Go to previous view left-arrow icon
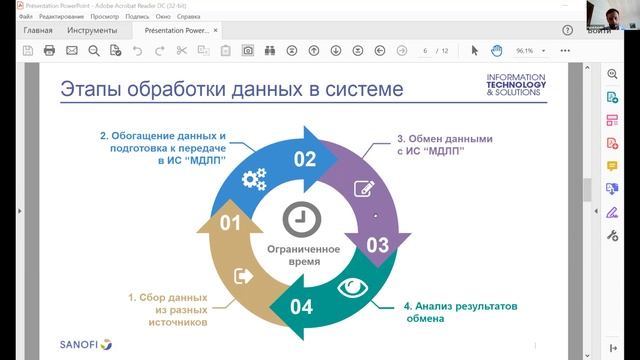 coord(380,51)
